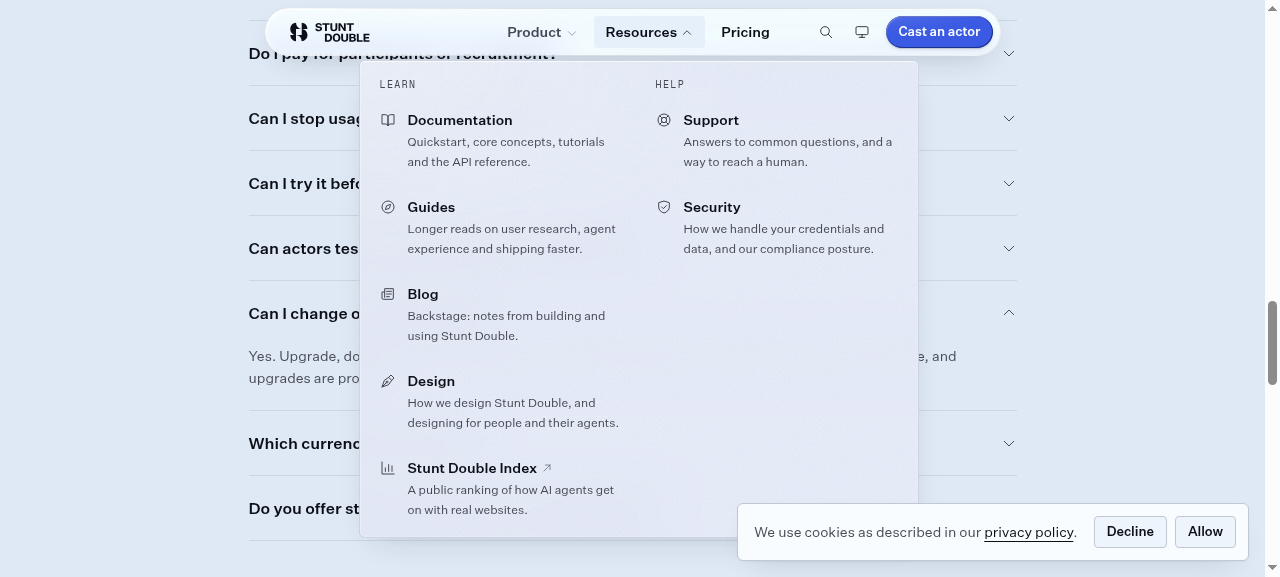
Task: Click the HELP section heading
Action: [x=670, y=84]
